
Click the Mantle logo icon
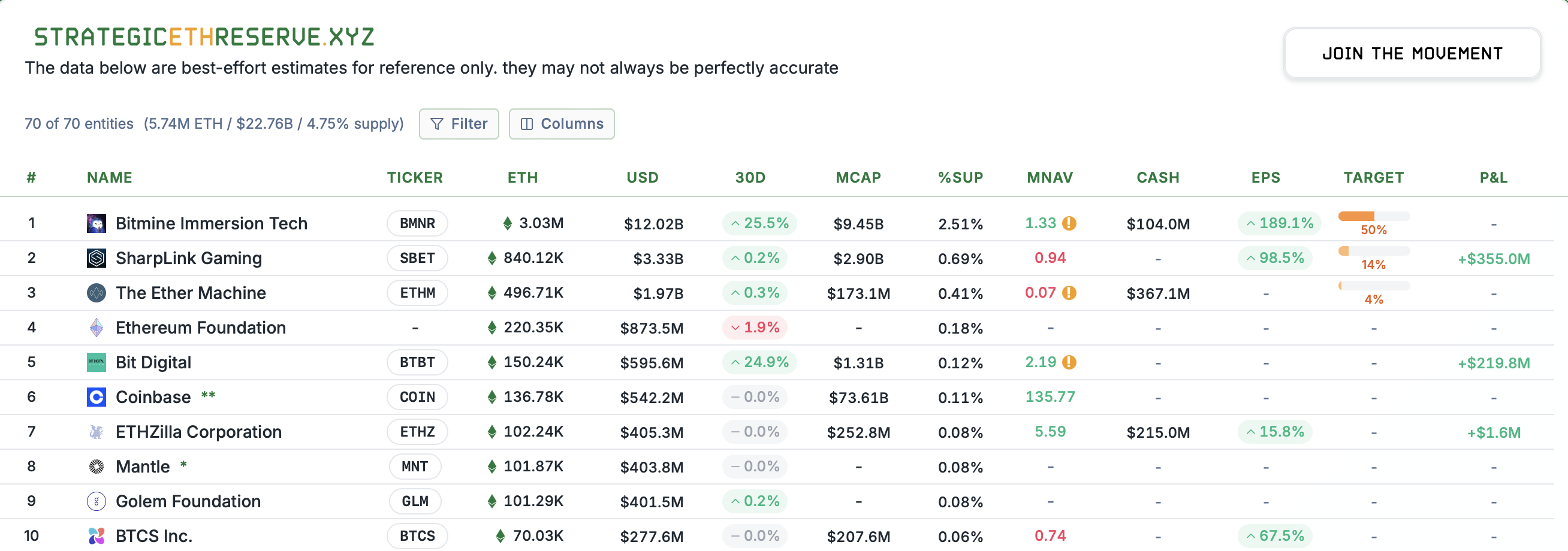95,467
